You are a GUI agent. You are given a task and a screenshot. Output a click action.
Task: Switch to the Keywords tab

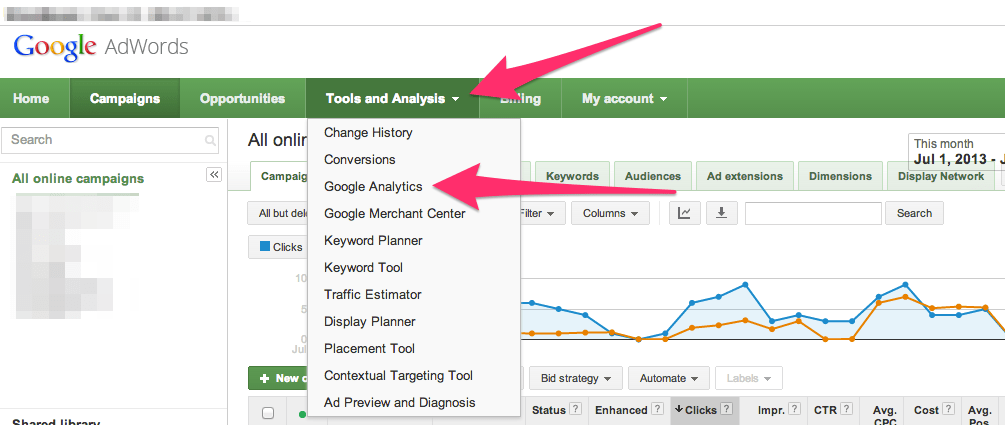572,176
